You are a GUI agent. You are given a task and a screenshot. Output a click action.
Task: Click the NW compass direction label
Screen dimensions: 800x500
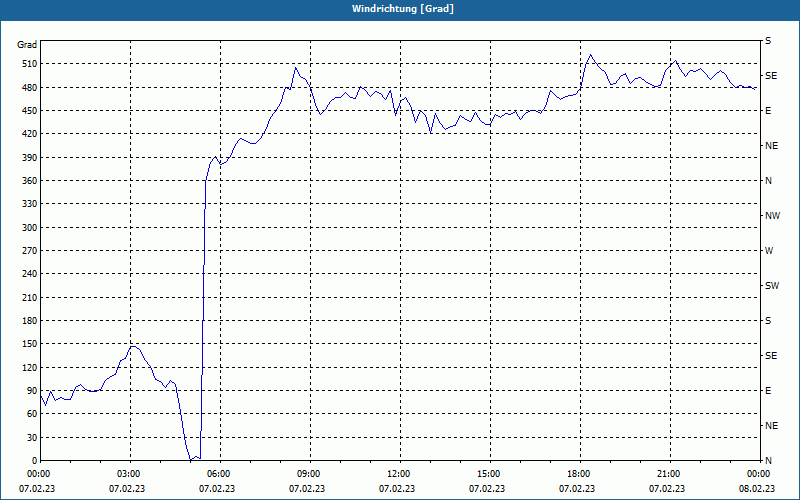tap(772, 216)
